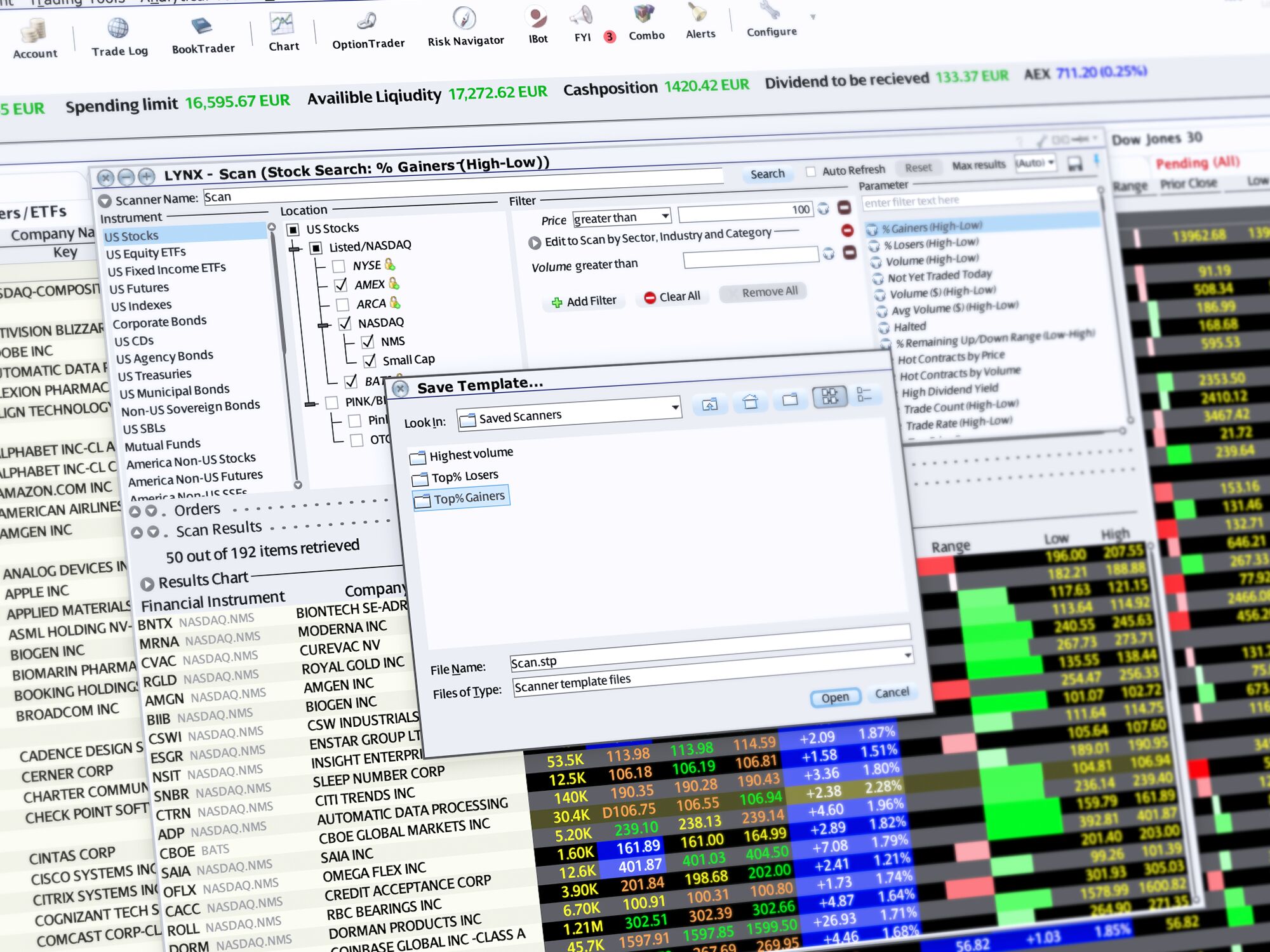Open the Combo tool
The height and width of the screenshot is (952, 1270).
(x=646, y=22)
